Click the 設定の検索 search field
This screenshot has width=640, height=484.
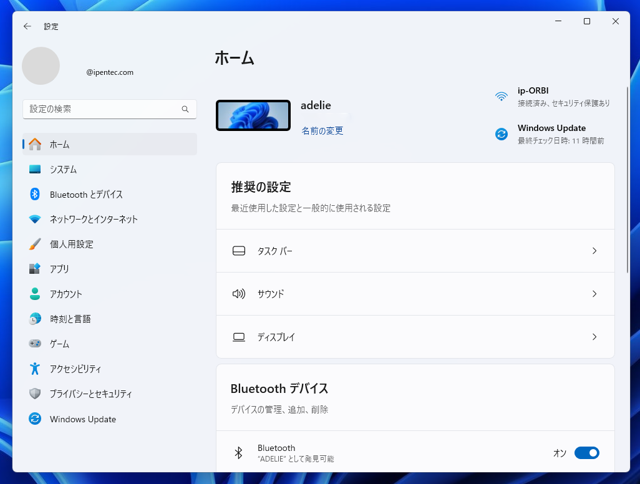(110, 109)
